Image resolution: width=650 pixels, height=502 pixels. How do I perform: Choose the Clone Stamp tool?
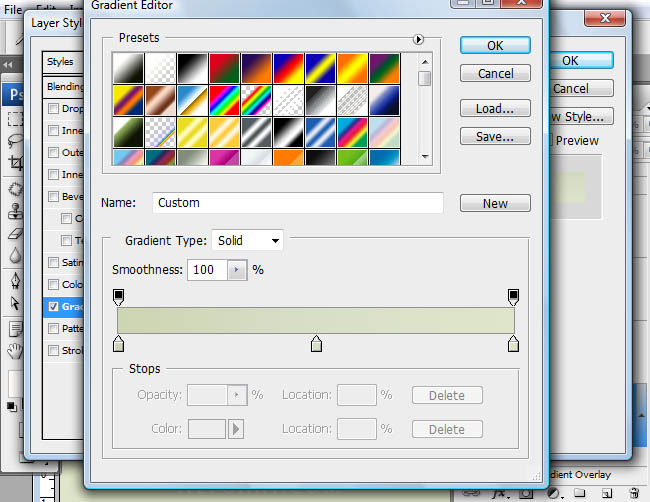(x=15, y=211)
